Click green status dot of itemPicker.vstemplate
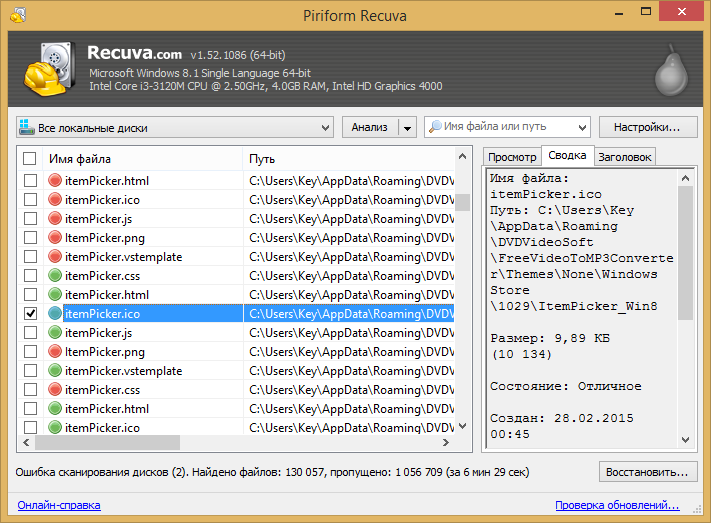Screen dimensions: 711x523 click(55, 371)
